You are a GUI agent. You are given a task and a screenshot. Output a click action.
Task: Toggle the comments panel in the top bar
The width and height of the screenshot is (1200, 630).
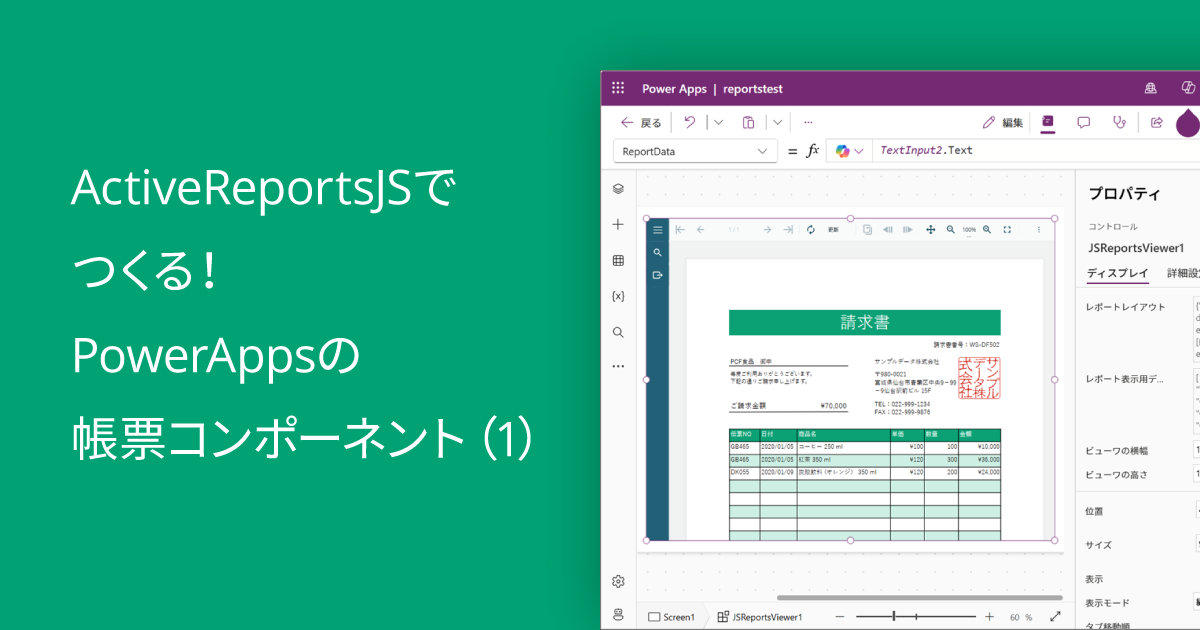pyautogui.click(x=1082, y=122)
